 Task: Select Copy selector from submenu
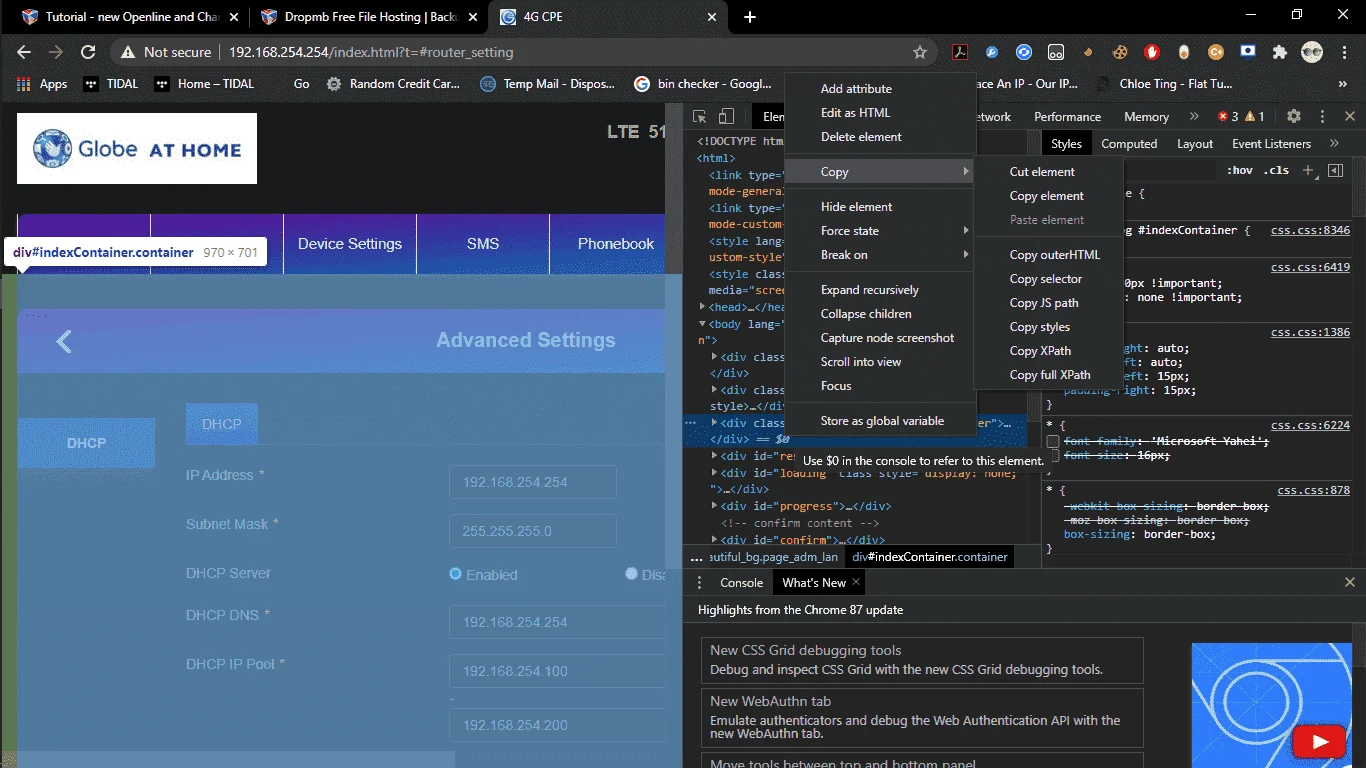(1049, 279)
